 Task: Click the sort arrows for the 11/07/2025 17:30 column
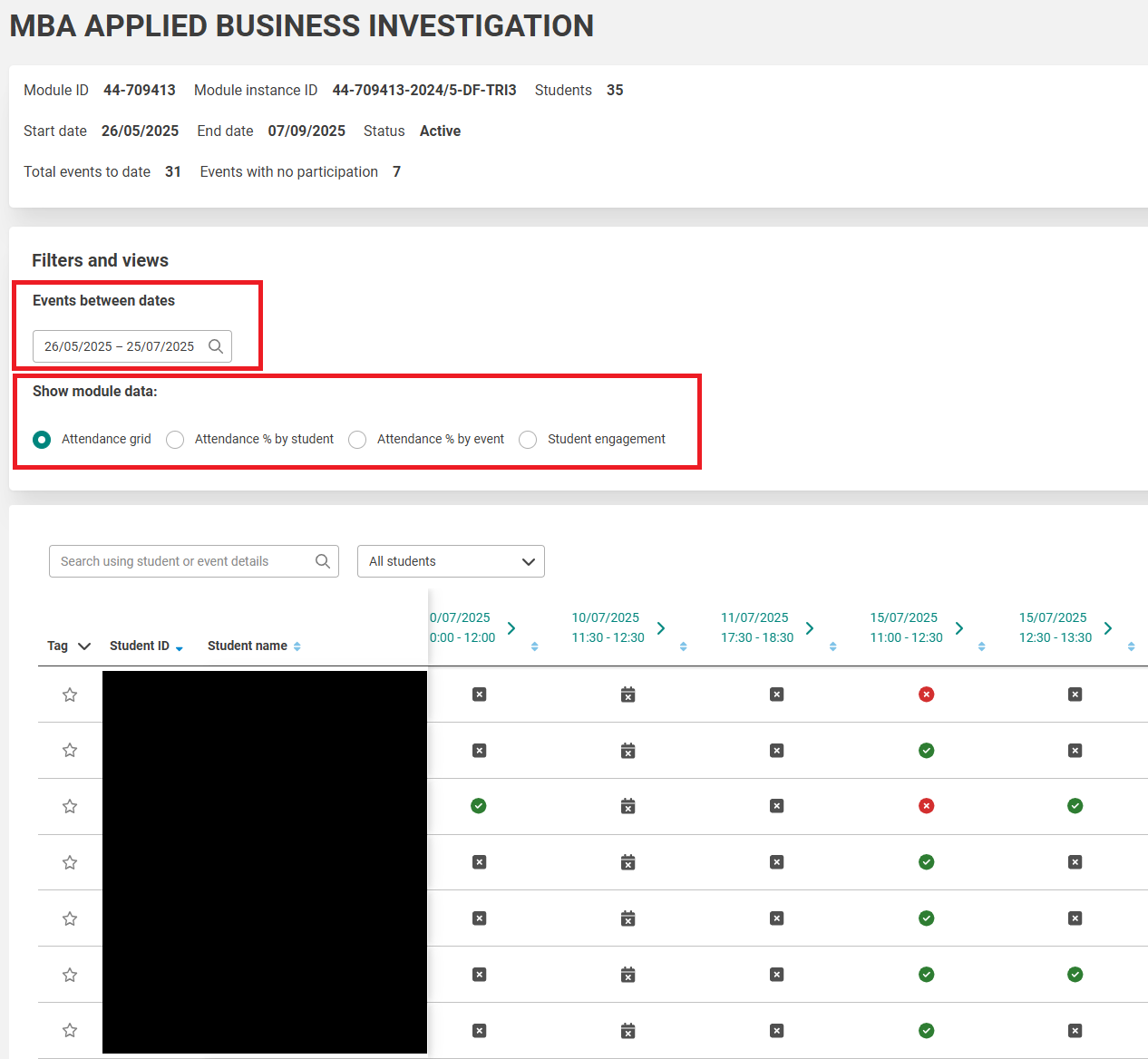(833, 646)
